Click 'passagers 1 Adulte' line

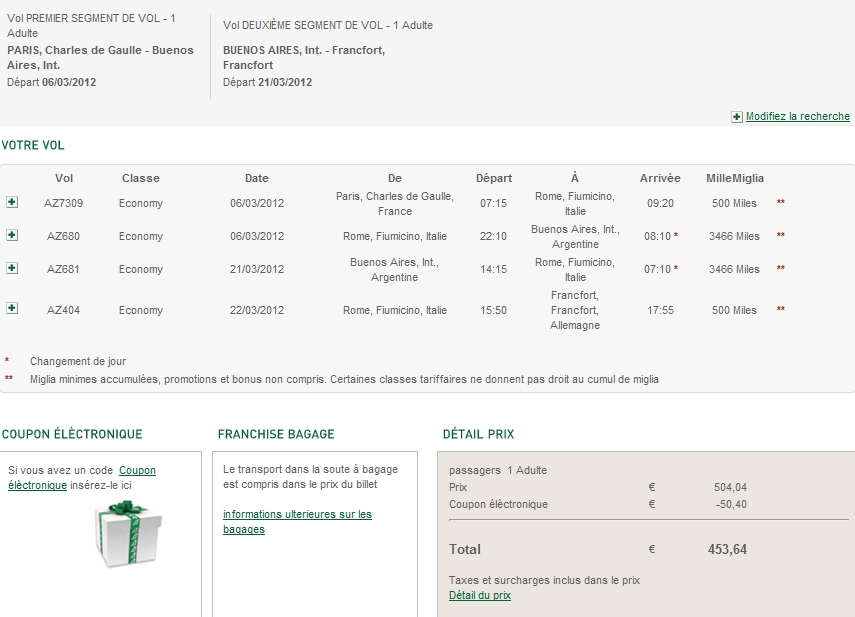(498, 470)
